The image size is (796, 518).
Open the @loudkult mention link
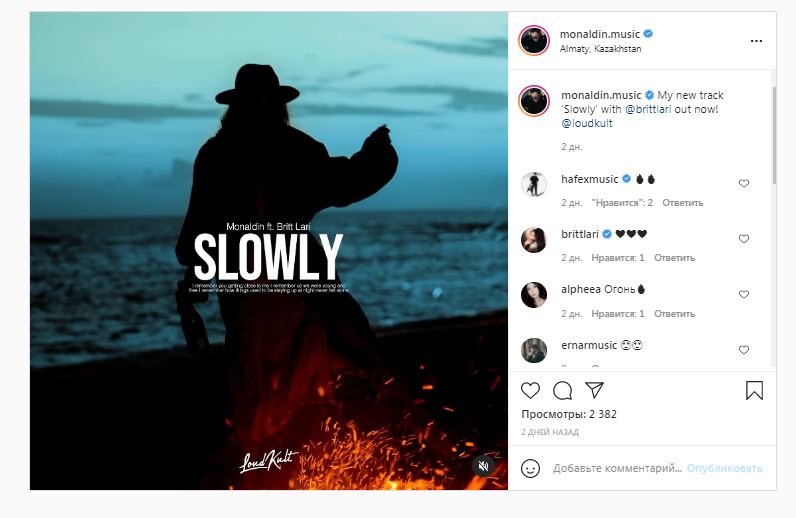click(587, 123)
